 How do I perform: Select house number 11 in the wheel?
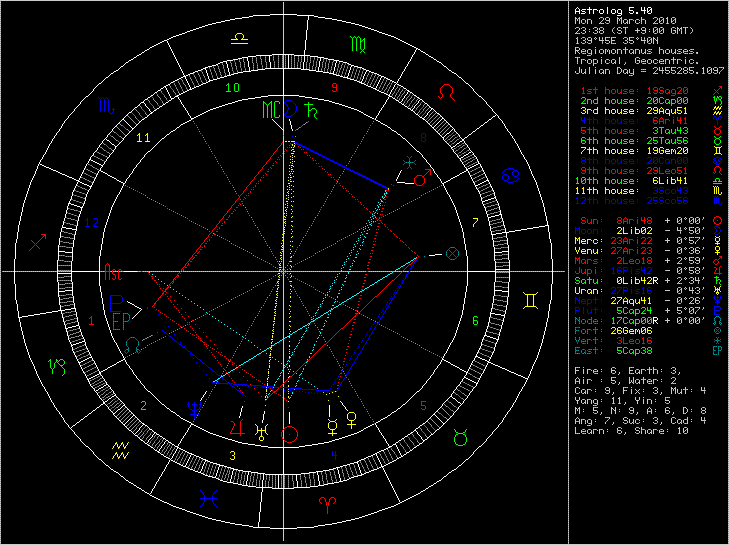144,138
